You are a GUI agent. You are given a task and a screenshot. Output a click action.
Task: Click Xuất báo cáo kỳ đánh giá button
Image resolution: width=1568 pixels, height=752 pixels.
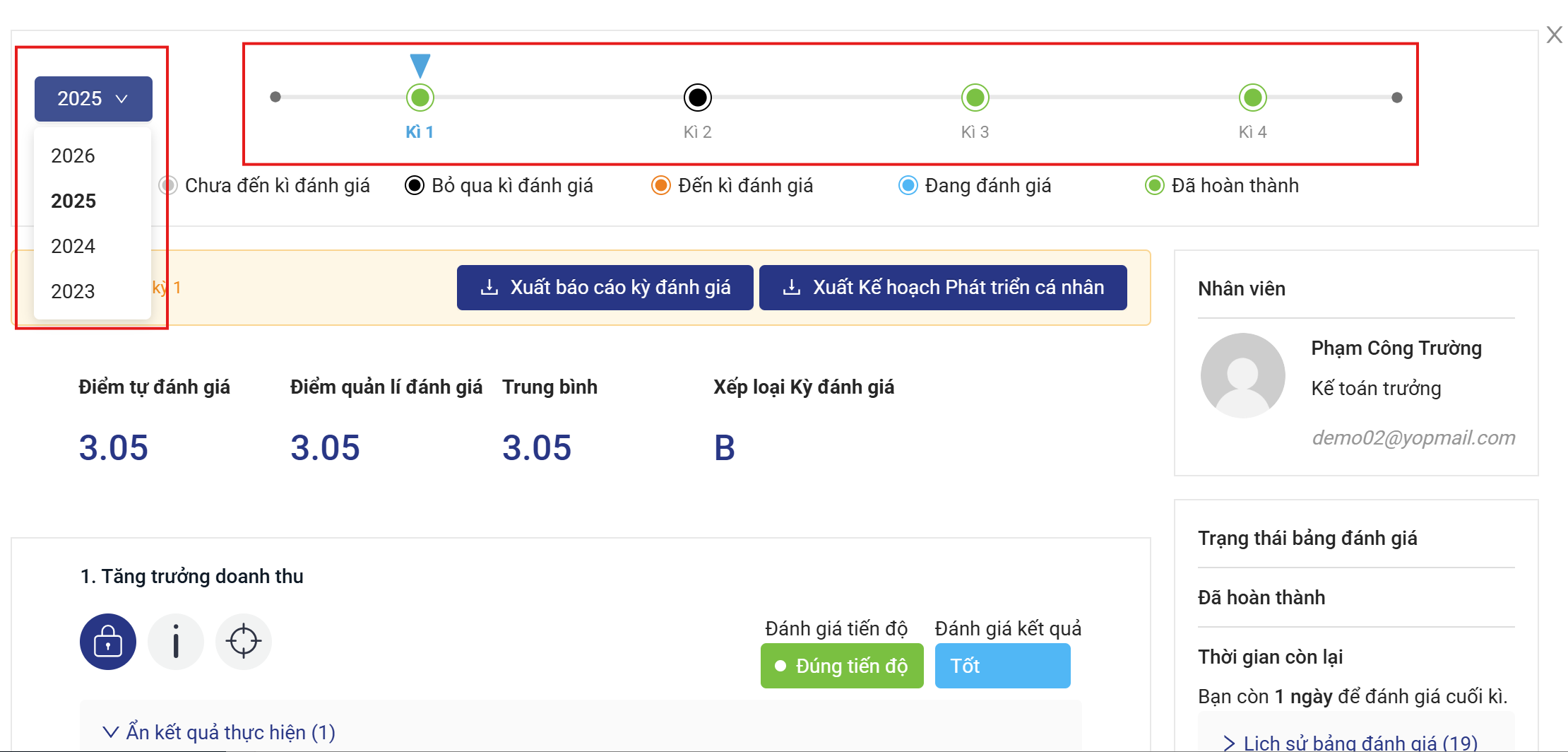click(605, 288)
